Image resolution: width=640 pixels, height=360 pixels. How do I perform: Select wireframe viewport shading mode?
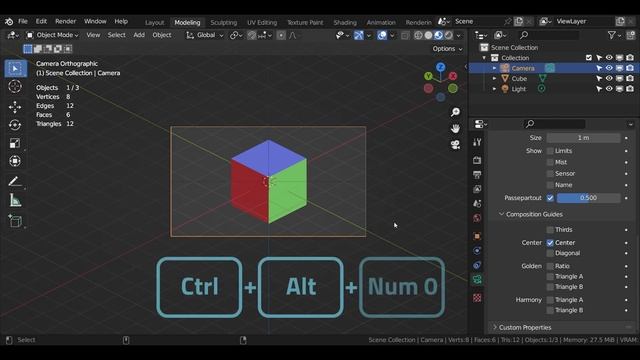418,36
